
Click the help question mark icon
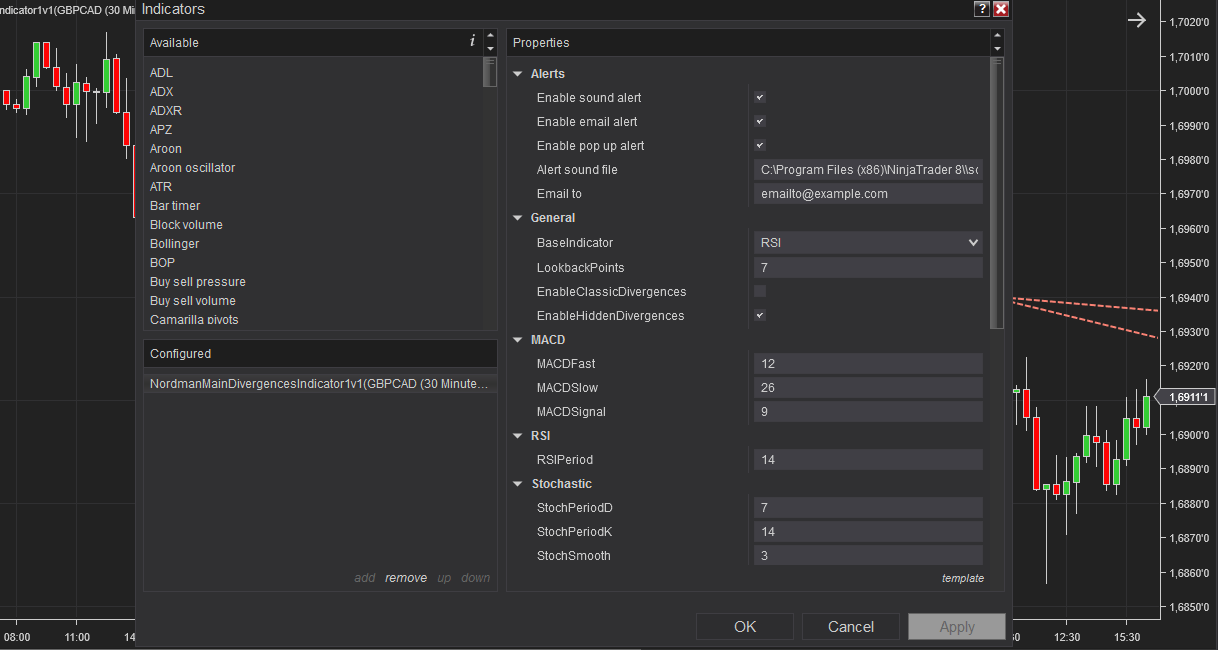click(x=982, y=9)
